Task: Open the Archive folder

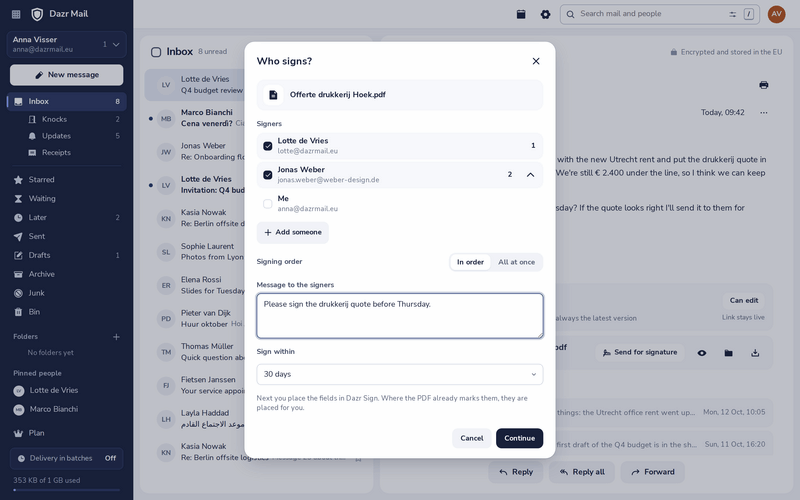Action: click(x=66, y=274)
